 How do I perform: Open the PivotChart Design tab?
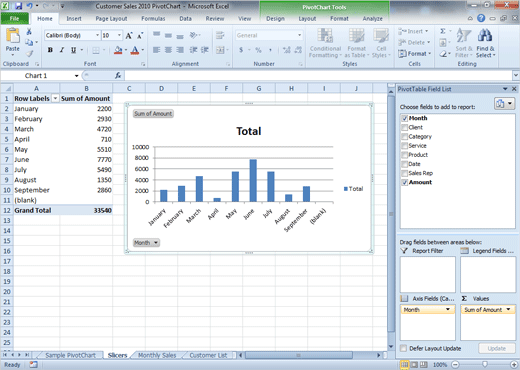275,19
